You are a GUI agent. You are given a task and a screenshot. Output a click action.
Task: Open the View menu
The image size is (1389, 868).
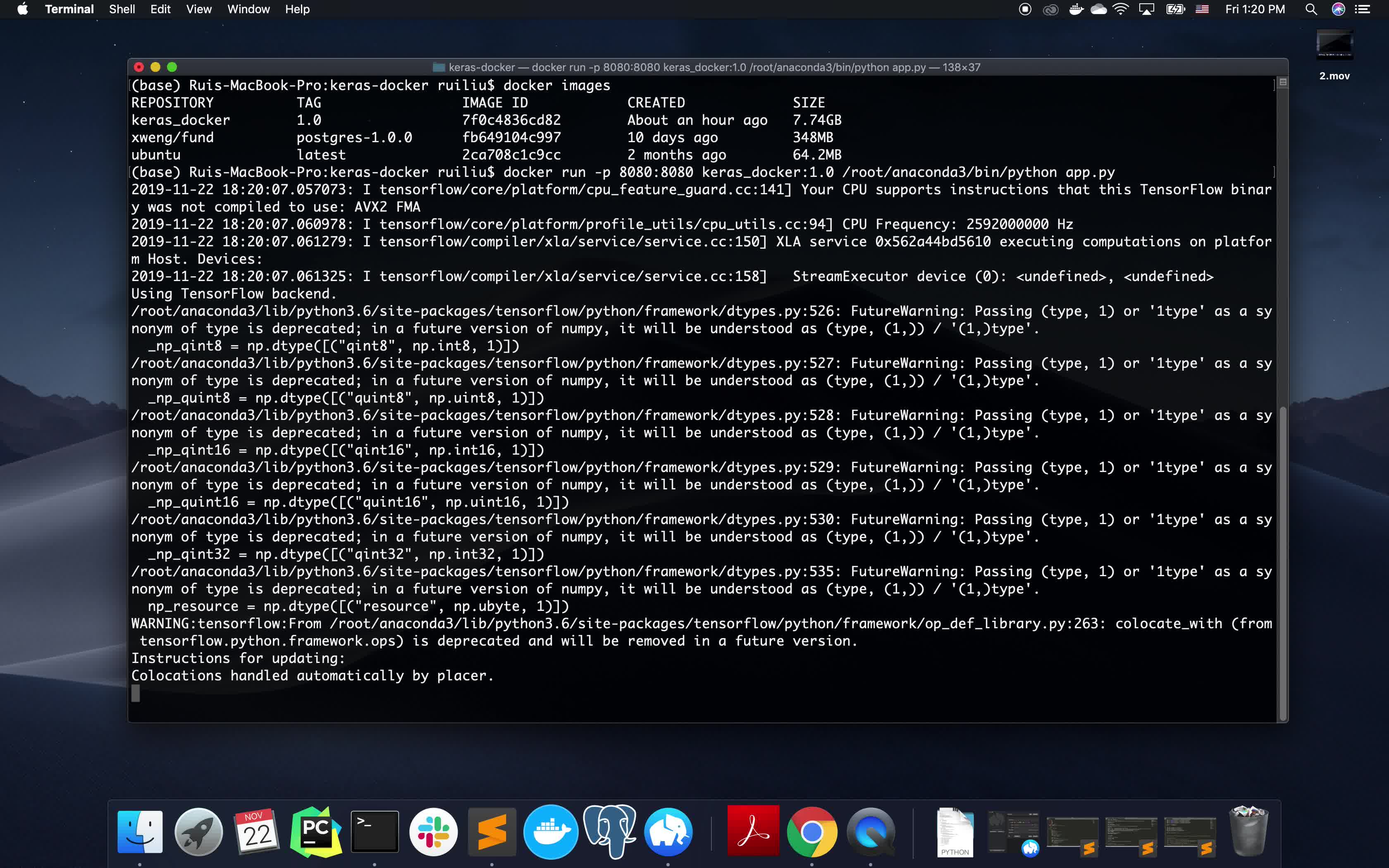[x=198, y=9]
